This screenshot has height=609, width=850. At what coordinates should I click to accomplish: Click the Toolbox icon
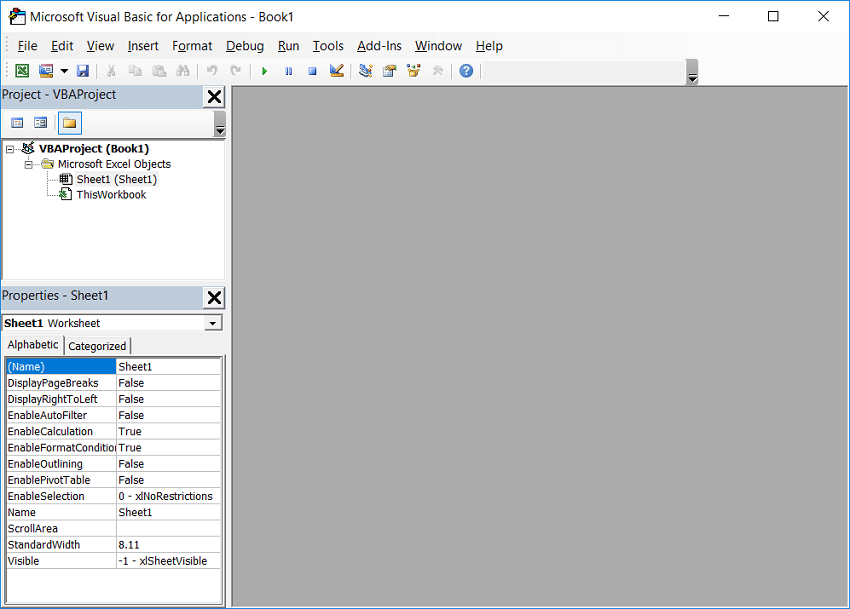point(437,71)
